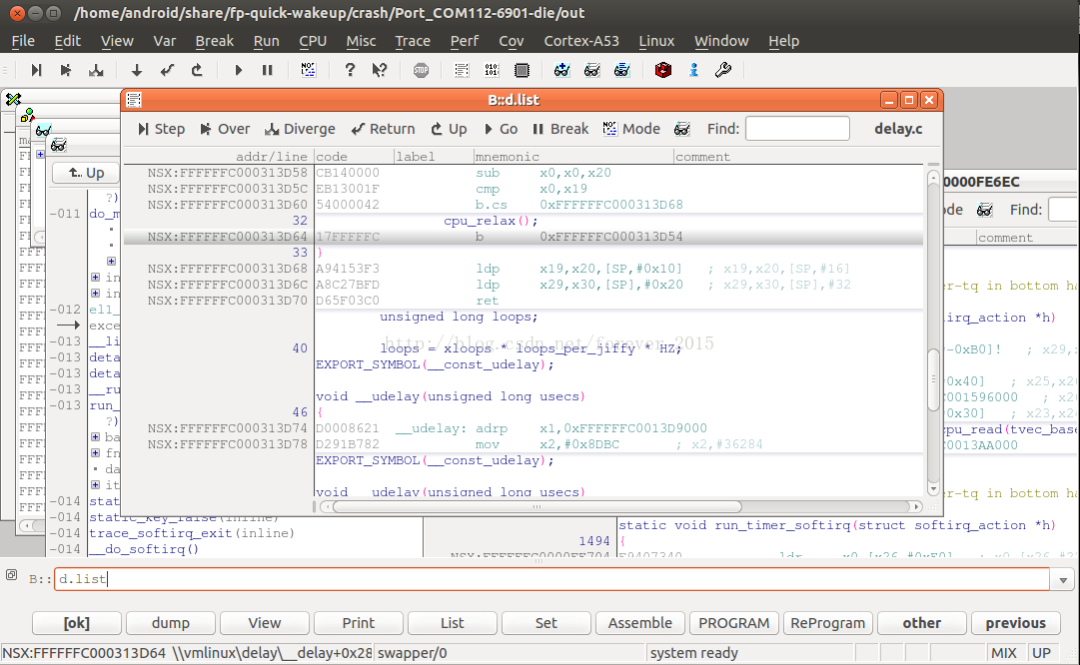This screenshot has height=665, width=1080.
Task: Click the Diverge step icon in main toolbar
Action: [96, 70]
